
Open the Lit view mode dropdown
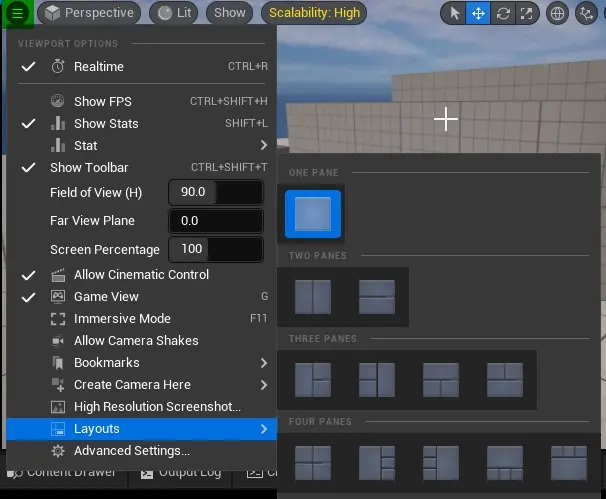tap(174, 13)
